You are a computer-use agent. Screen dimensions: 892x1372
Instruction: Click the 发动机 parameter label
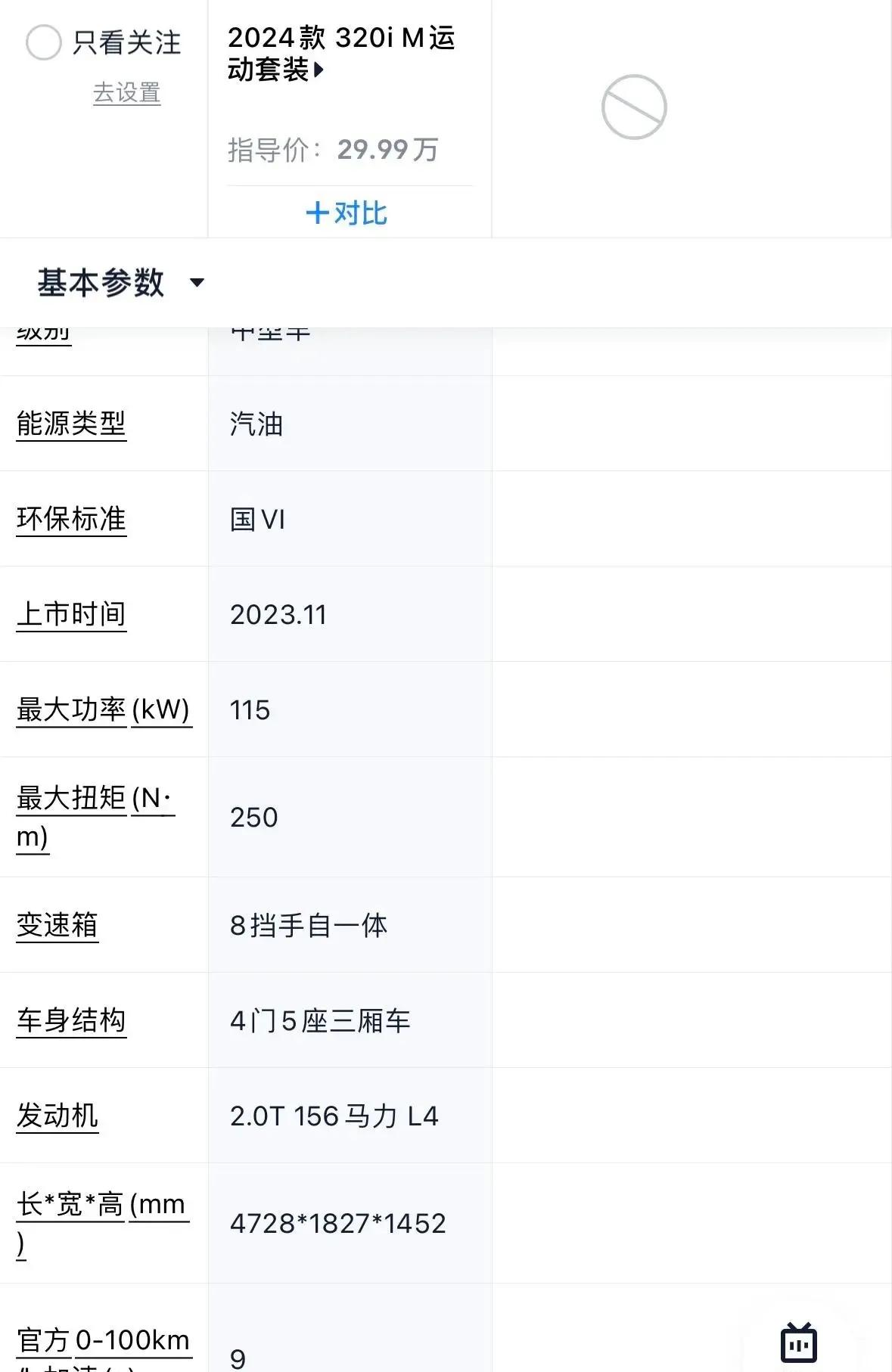(x=57, y=1116)
